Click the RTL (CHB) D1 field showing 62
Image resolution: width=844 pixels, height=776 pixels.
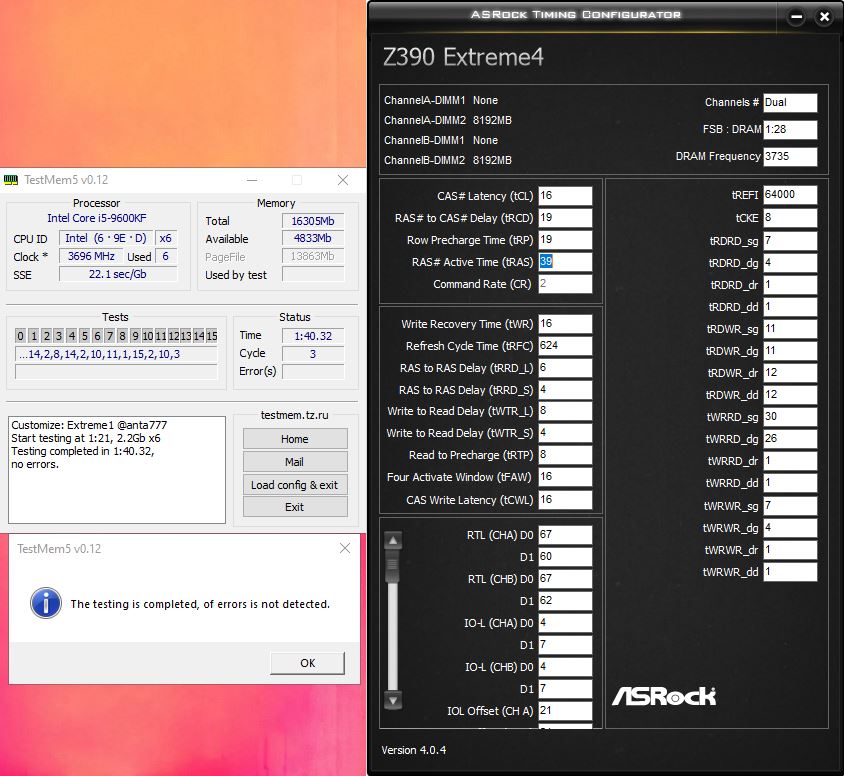(565, 601)
